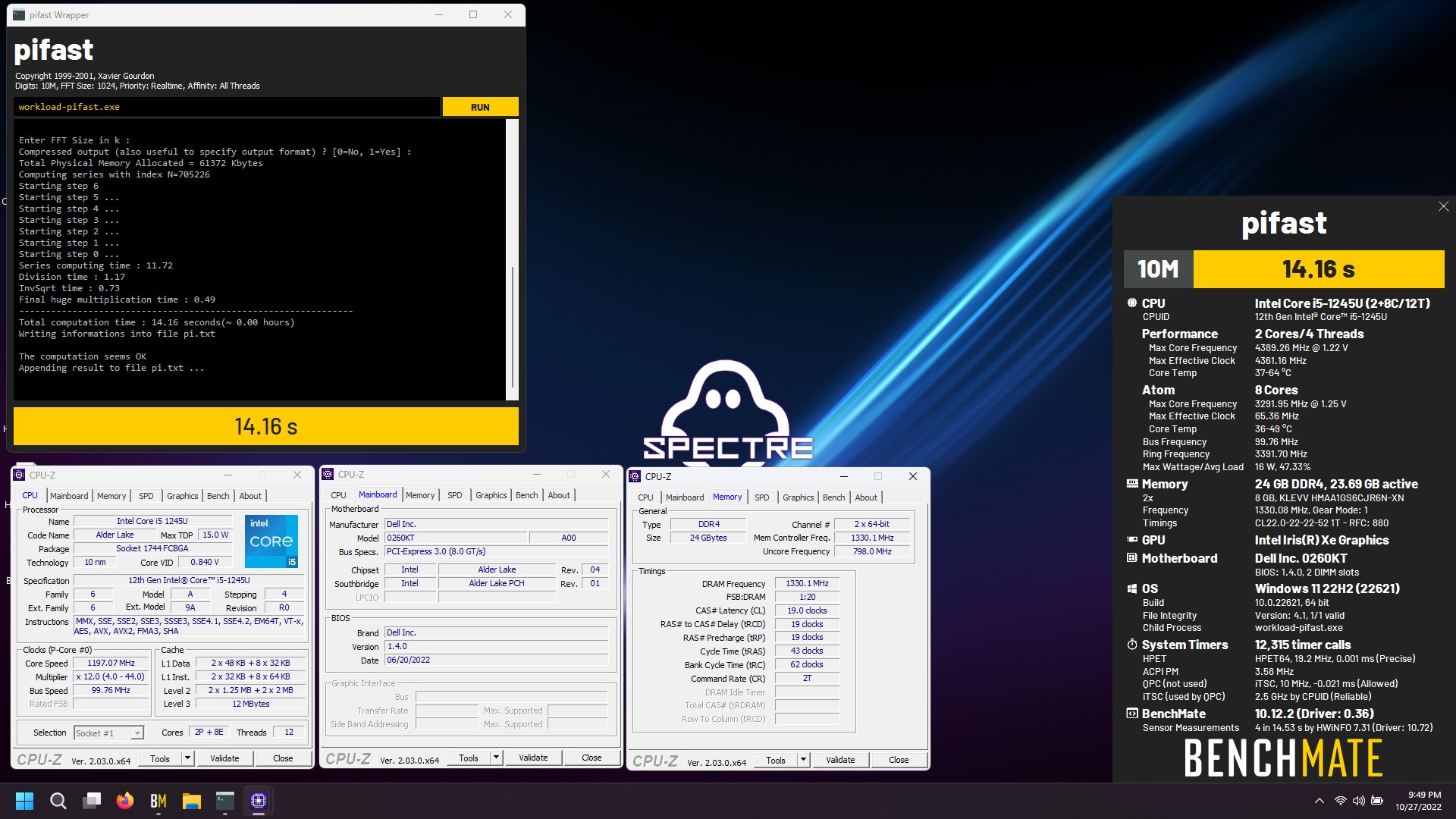The width and height of the screenshot is (1456, 819).
Task: Click workload-pifast.exe input field
Action: [x=226, y=107]
